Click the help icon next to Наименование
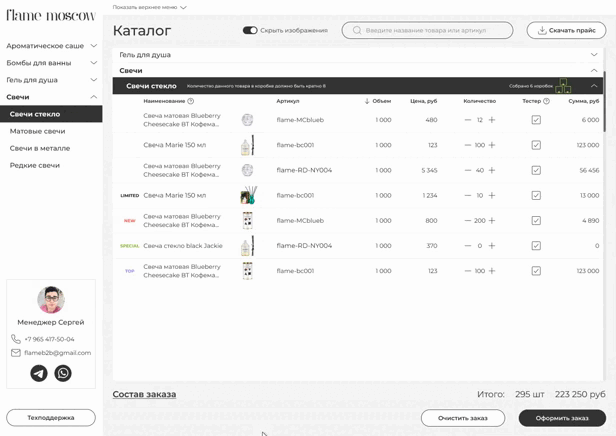Screen dimensions: 616x436 point(191,101)
